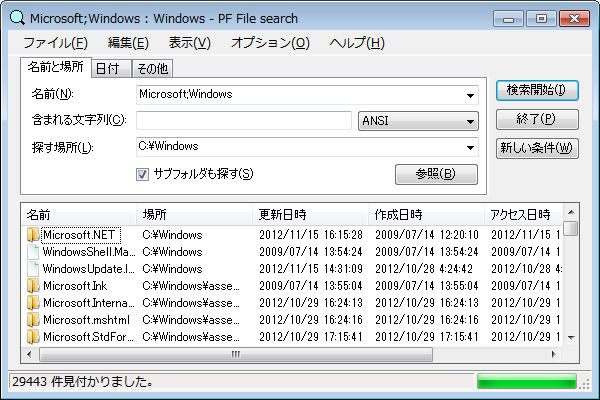The width and height of the screenshot is (600, 400).
Task: Click modified date 2012/11/15 14:31:09
Action: pyautogui.click(x=311, y=269)
